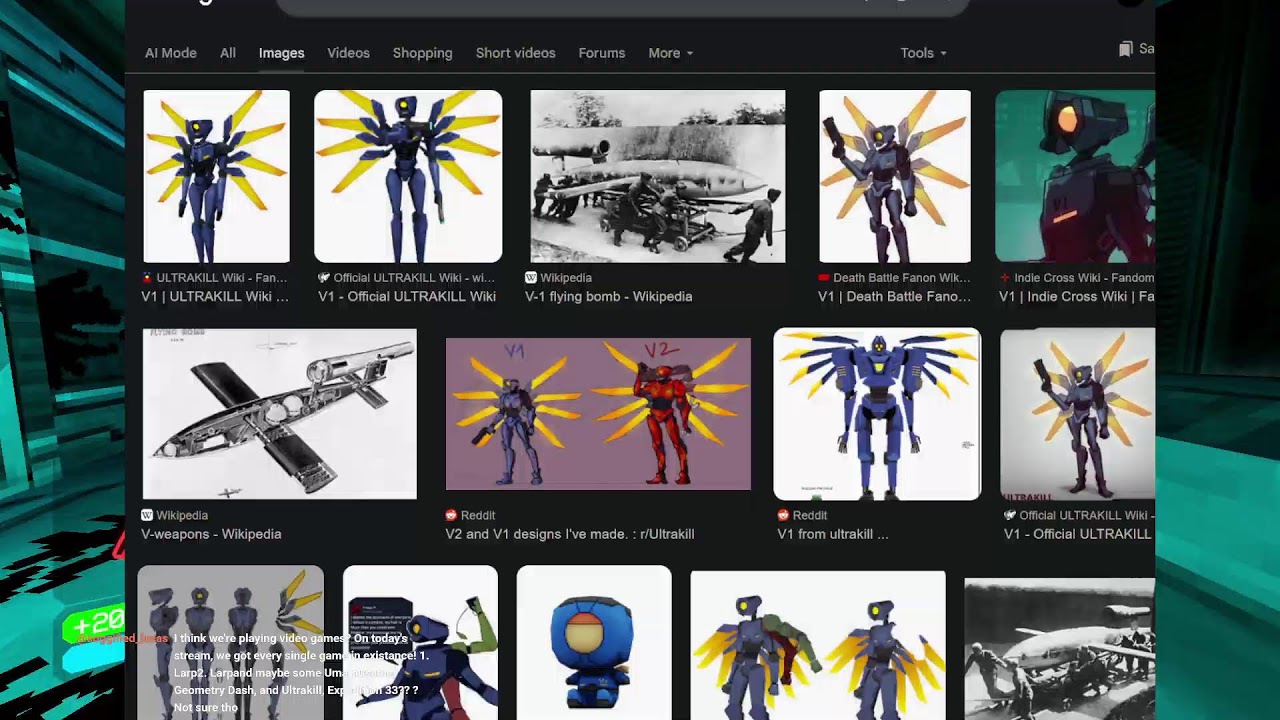The height and width of the screenshot is (720, 1280).
Task: Open 'V2 and V1 designs I've made' link
Action: click(x=570, y=534)
